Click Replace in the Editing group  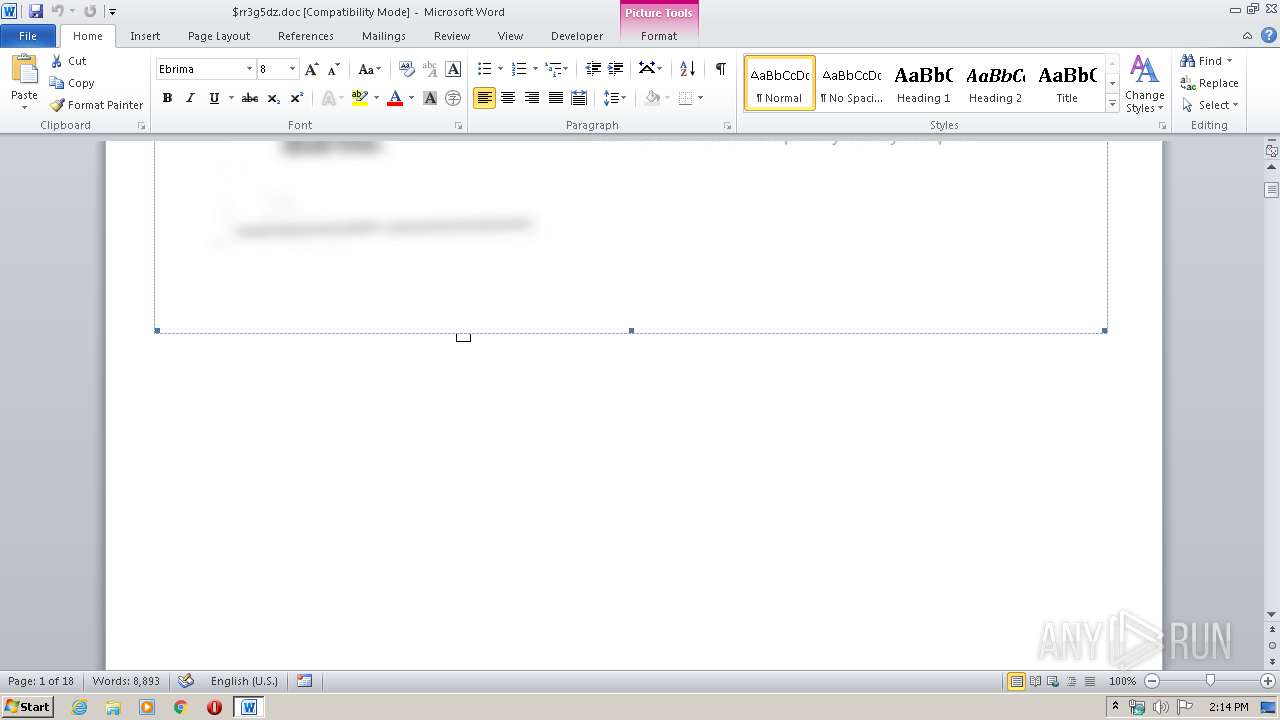[x=1209, y=83]
